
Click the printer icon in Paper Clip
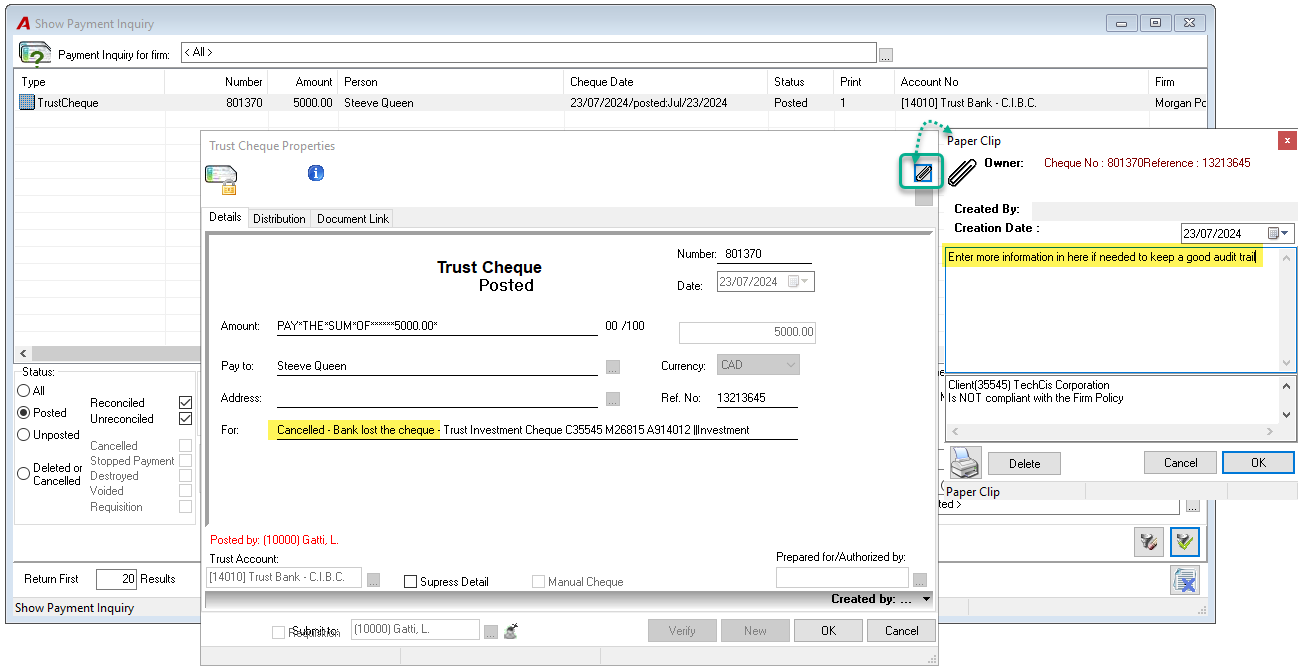click(965, 463)
